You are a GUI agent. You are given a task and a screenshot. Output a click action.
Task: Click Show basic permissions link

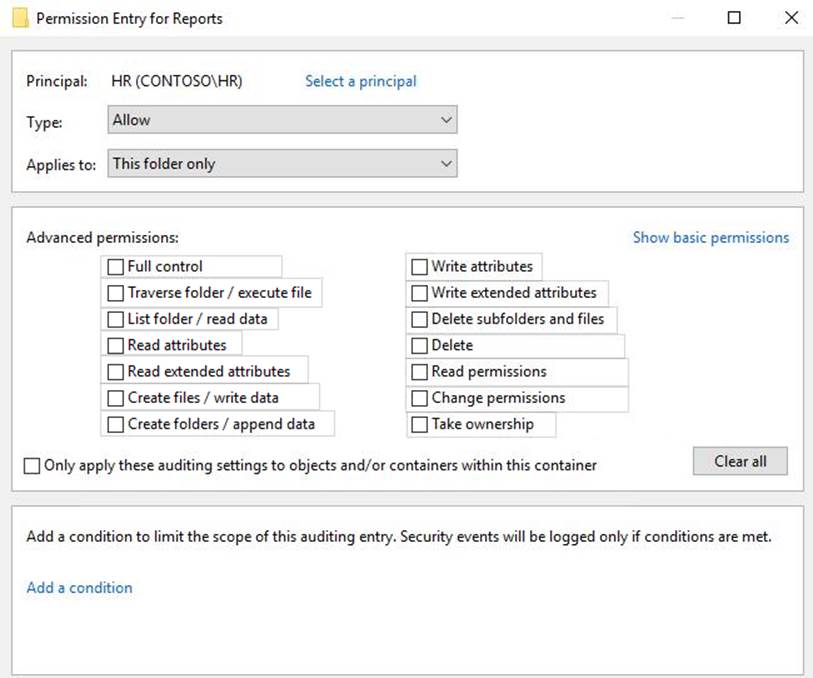pos(710,238)
